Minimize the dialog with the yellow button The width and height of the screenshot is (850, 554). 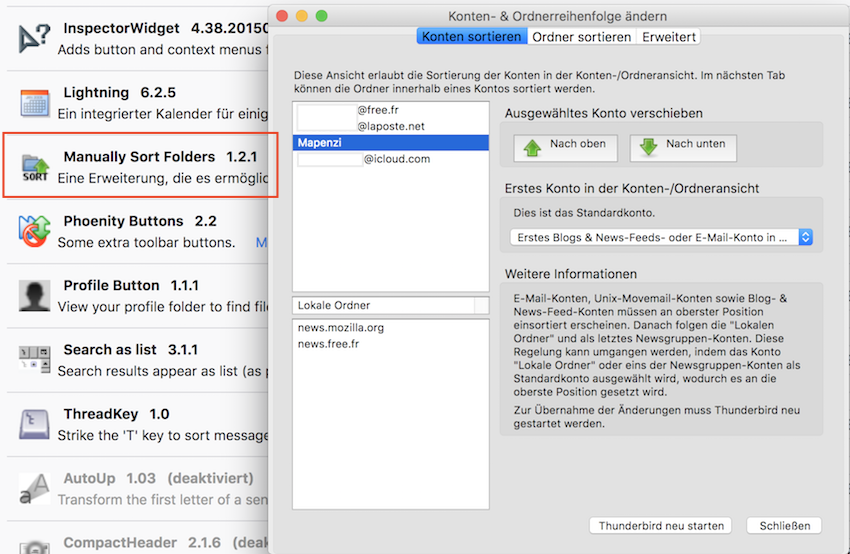click(x=302, y=16)
